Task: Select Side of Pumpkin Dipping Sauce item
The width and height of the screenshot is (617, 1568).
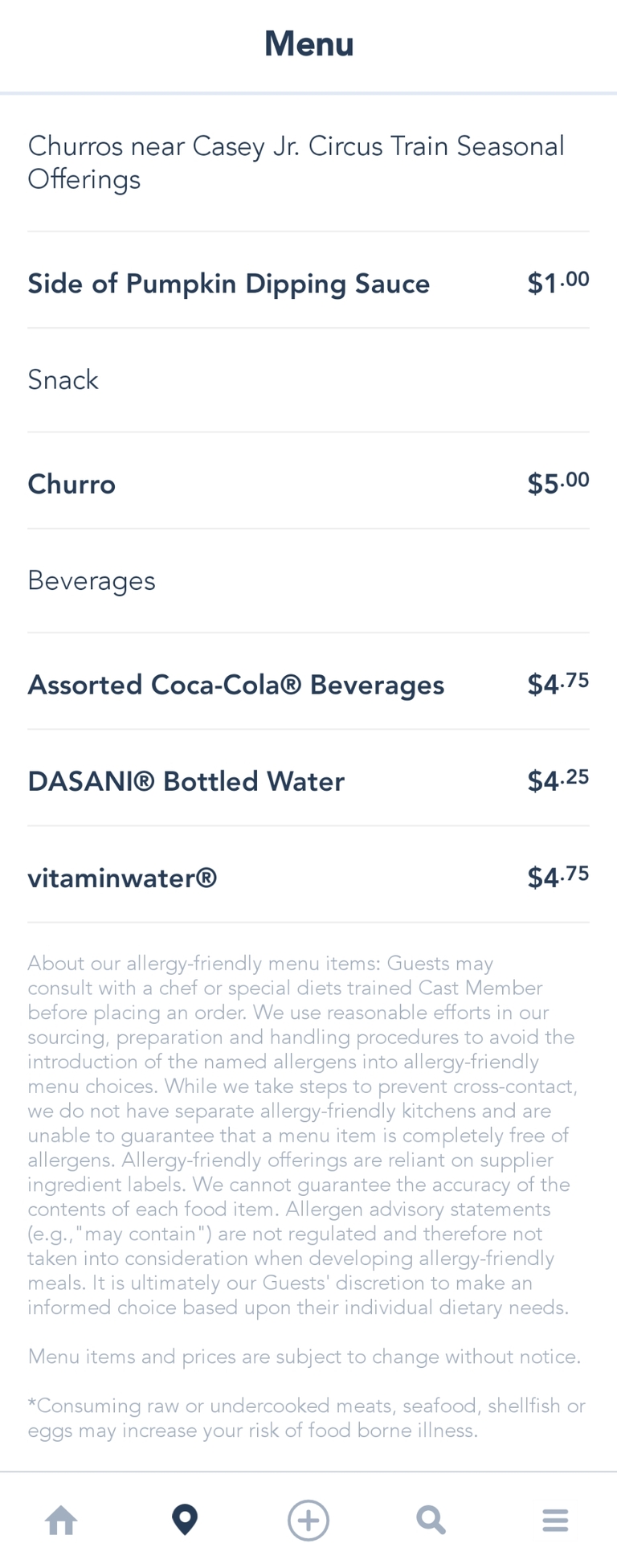Action: pos(229,284)
